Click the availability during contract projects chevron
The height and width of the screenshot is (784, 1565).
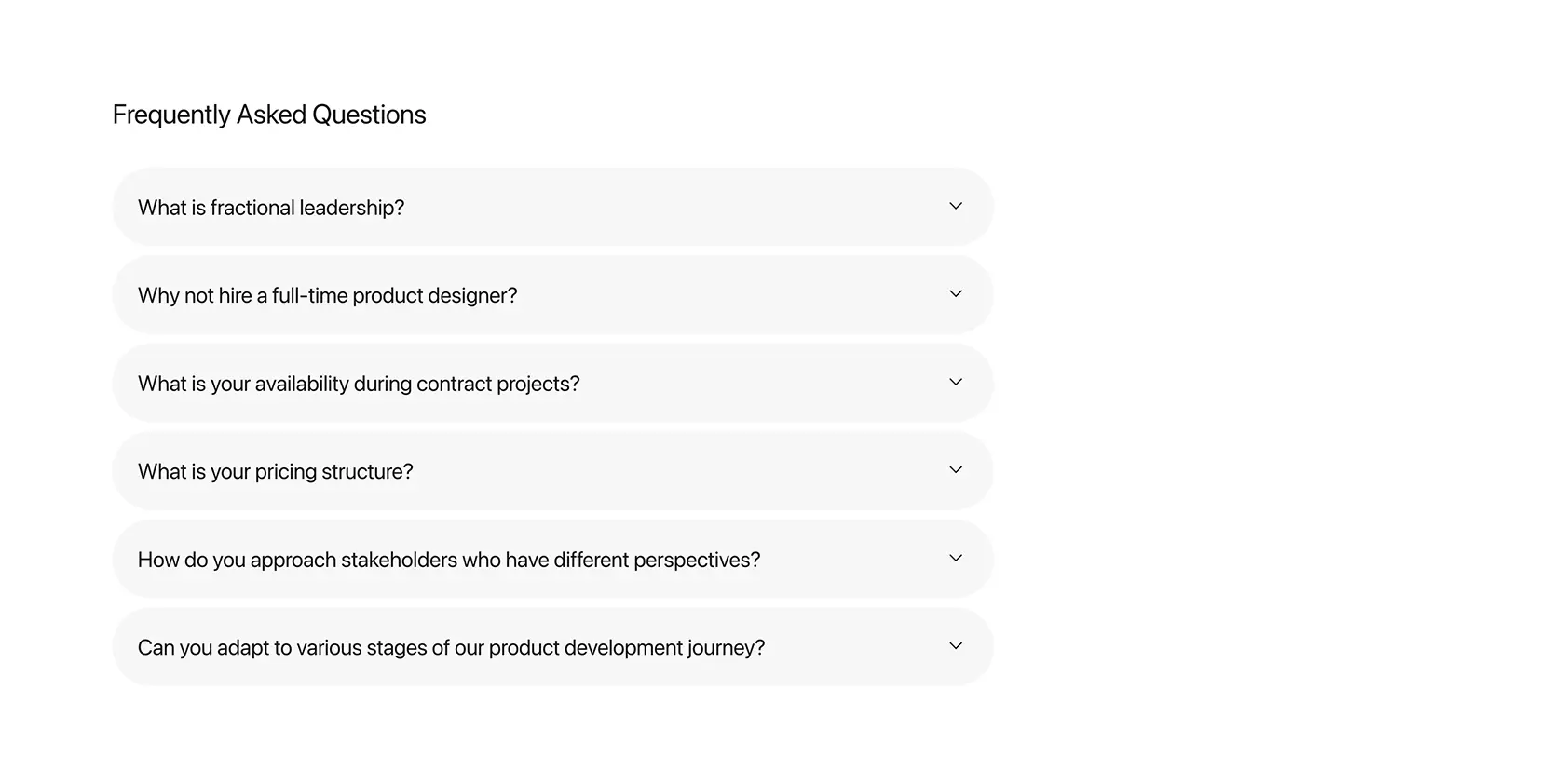(x=955, y=382)
